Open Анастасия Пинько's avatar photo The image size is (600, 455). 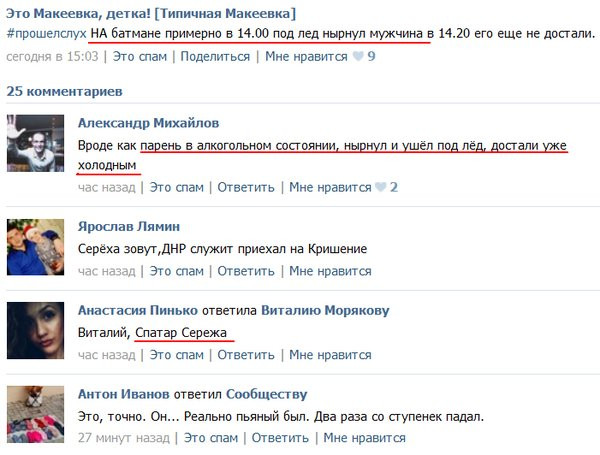coord(35,331)
